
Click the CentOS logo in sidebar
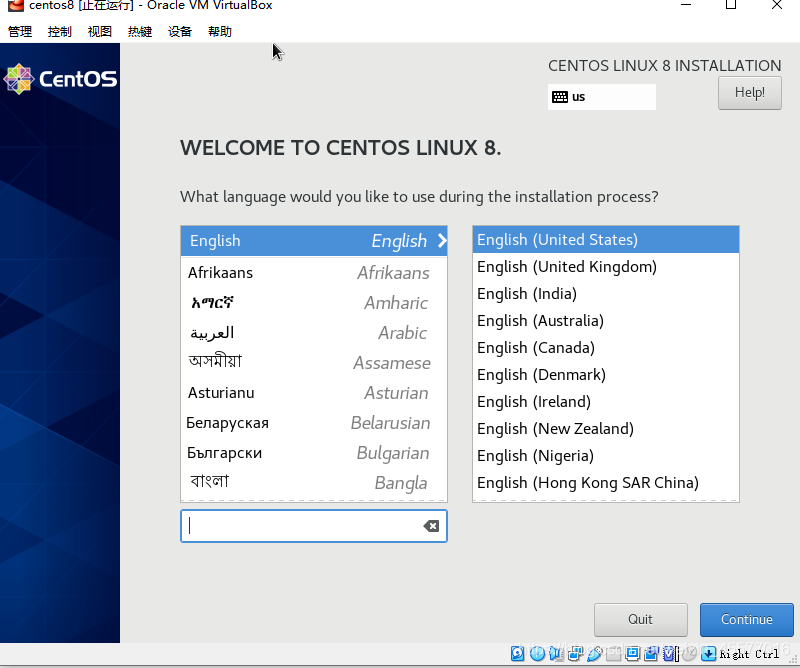[60, 79]
